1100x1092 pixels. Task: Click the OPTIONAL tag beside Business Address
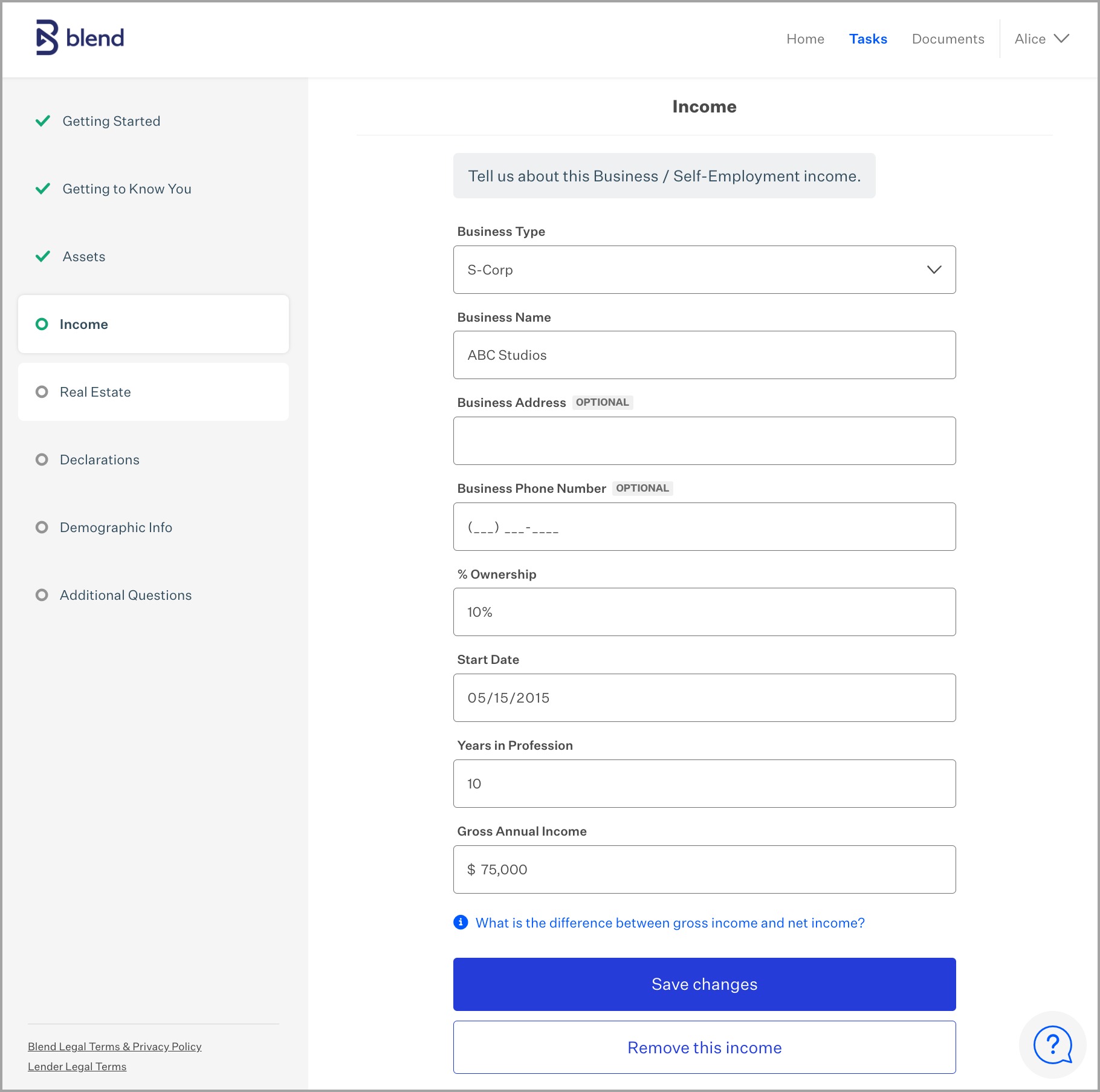(602, 402)
